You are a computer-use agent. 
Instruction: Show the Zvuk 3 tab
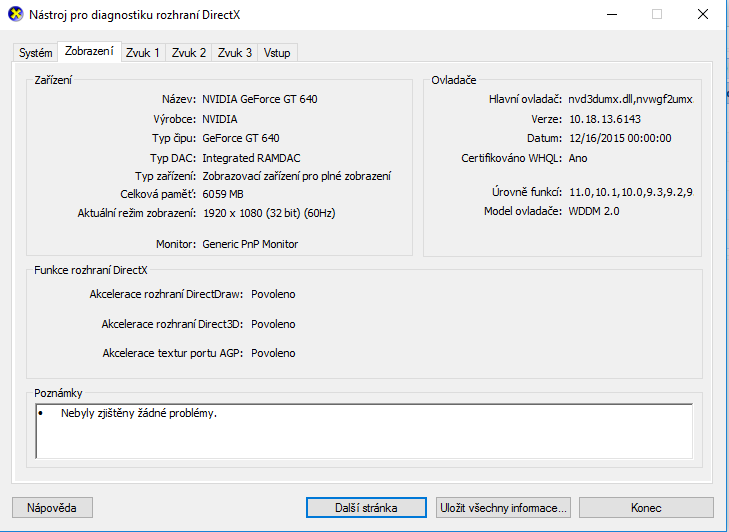pos(234,53)
